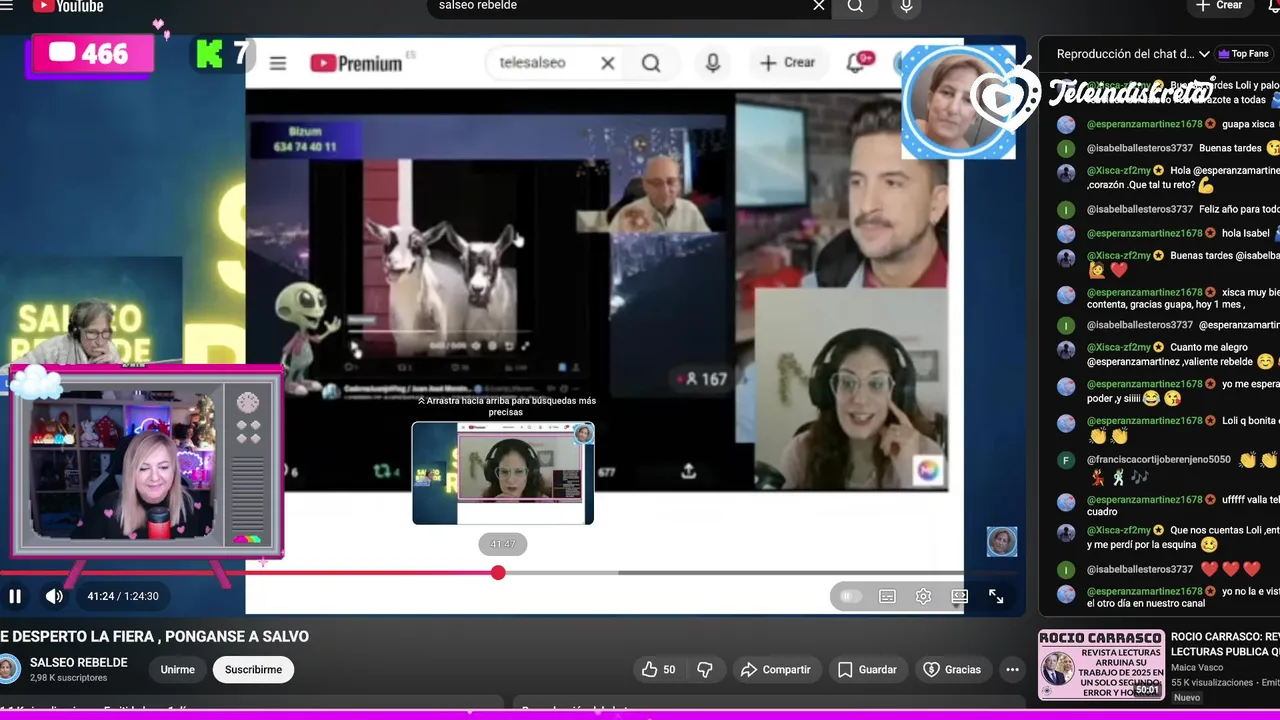Click the '2,98 K suscriptores' text
This screenshot has width=1280, height=720.
69,678
